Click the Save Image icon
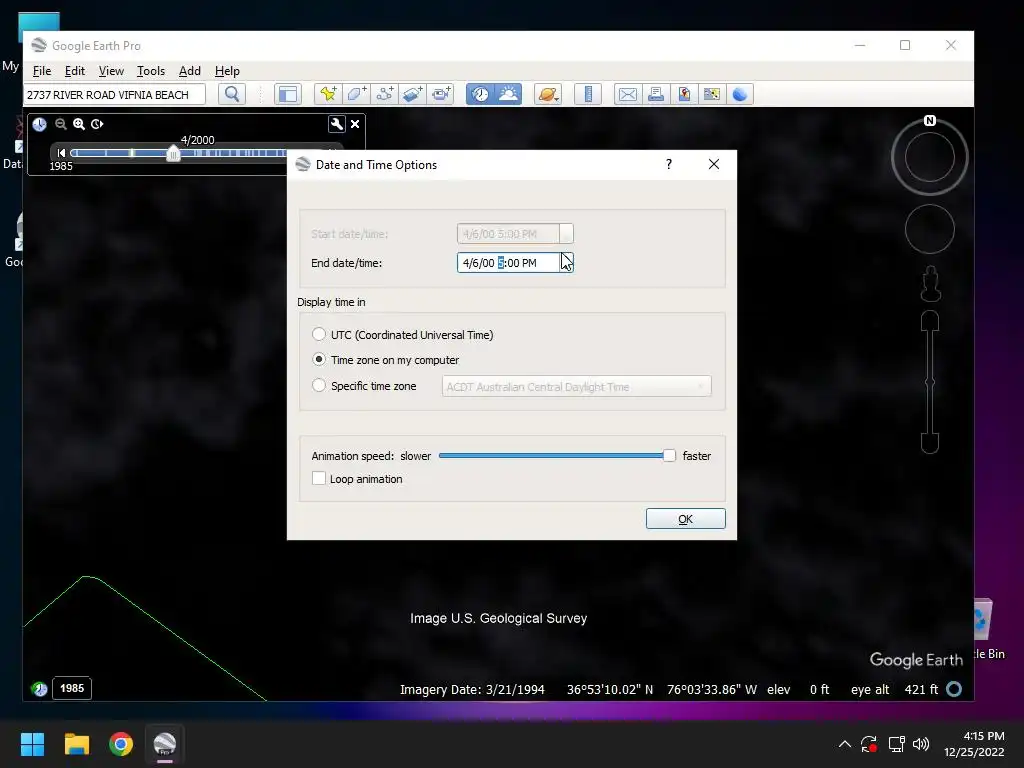1024x768 pixels. point(684,94)
